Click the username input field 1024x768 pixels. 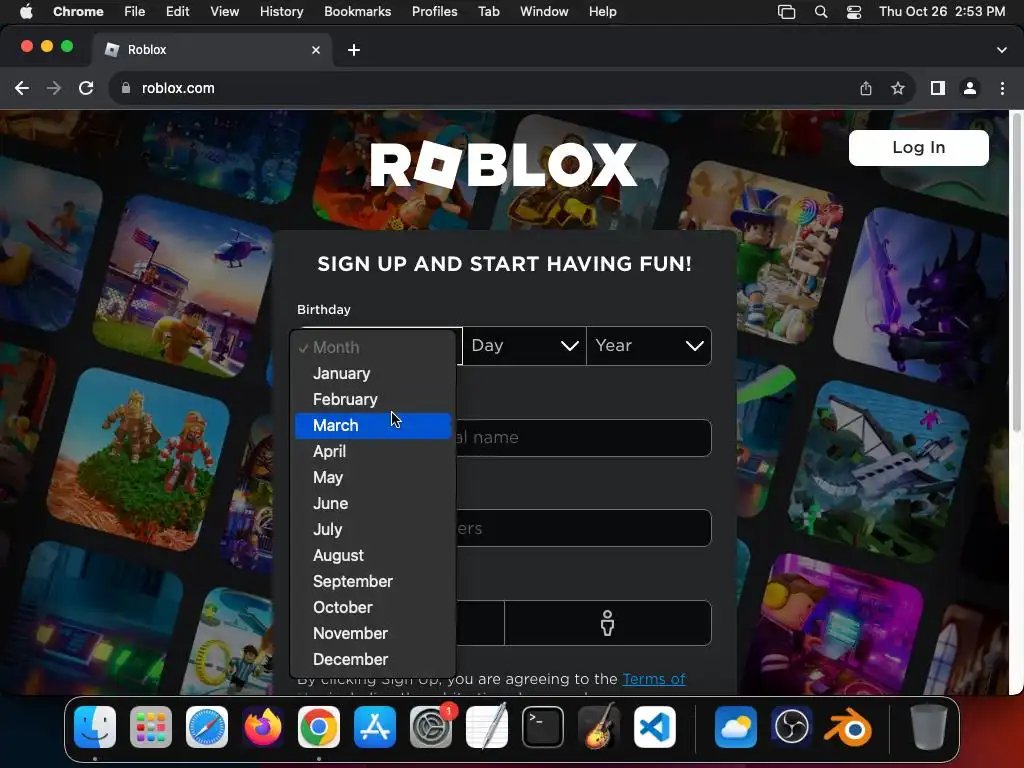coord(583,438)
